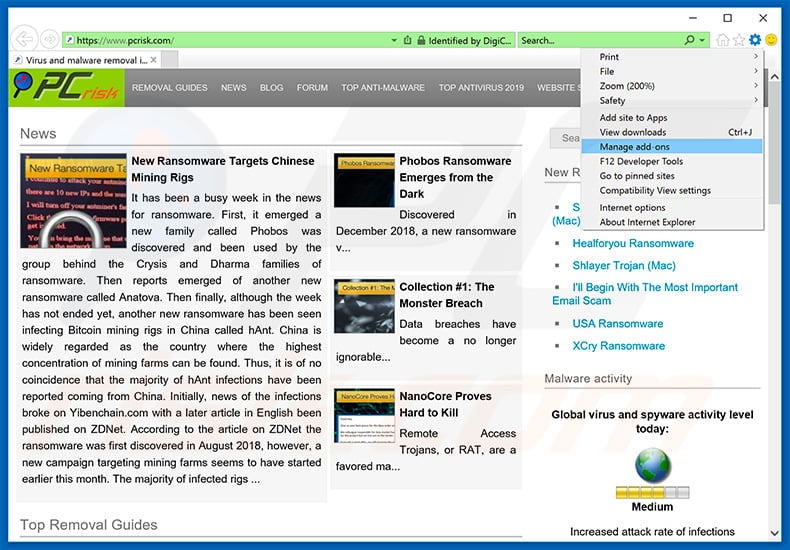Screen dimensions: 790x550
Task: Open a new blank tab
Action: [169, 59]
